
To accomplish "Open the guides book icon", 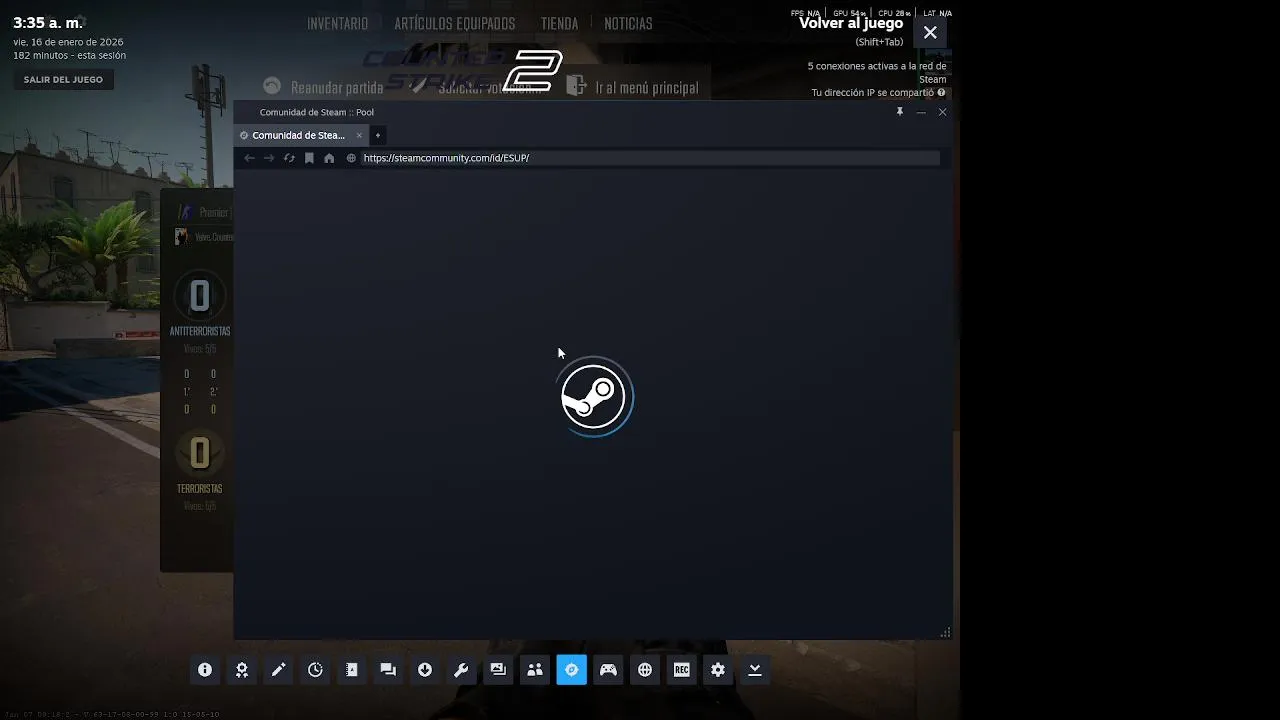I will click(x=352, y=670).
